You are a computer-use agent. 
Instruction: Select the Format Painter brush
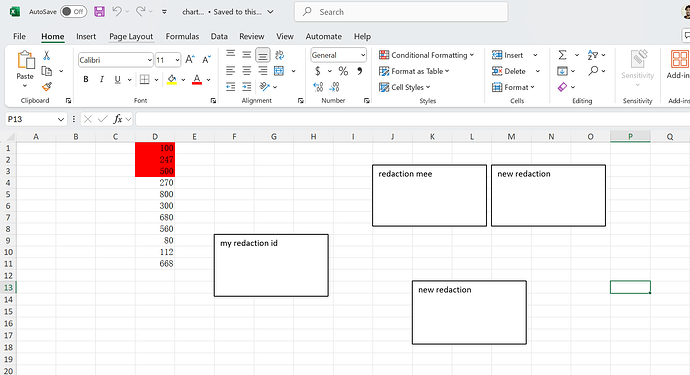tap(47, 87)
